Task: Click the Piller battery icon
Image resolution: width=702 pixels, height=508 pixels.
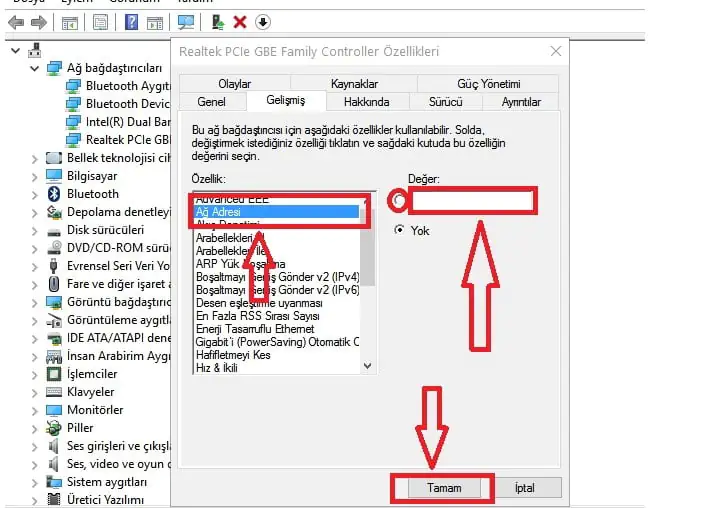Action: 54,428
